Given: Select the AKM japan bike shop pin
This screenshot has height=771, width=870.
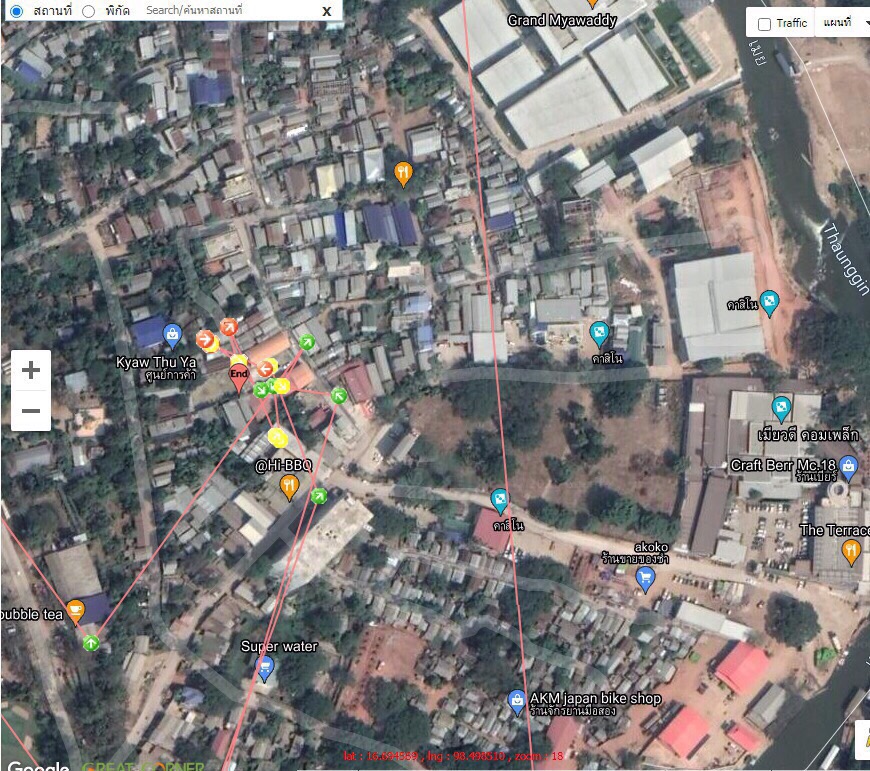Looking at the screenshot, I should (x=517, y=702).
